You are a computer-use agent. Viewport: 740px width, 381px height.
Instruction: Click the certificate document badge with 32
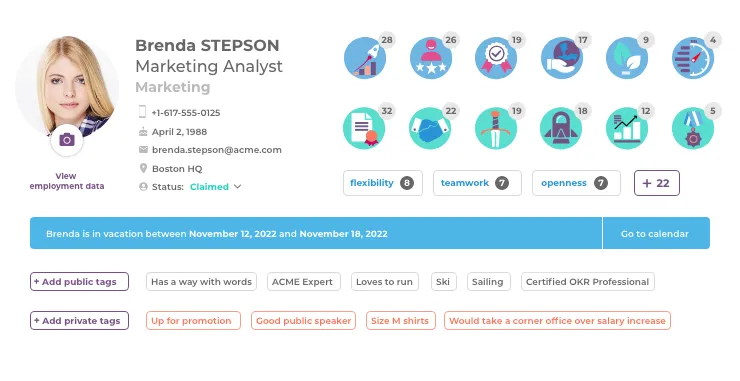[x=364, y=128]
